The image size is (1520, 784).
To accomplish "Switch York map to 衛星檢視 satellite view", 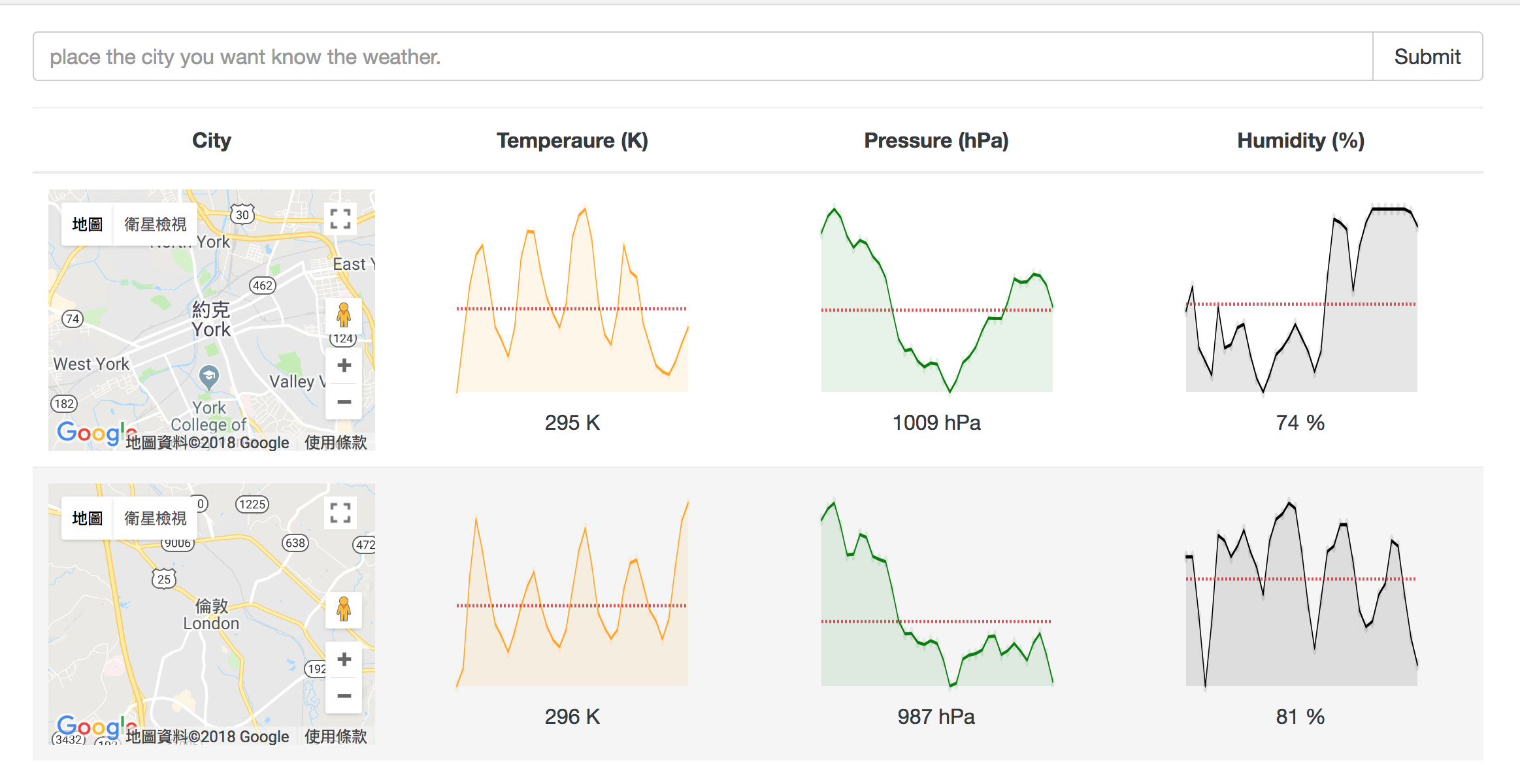I will (156, 225).
